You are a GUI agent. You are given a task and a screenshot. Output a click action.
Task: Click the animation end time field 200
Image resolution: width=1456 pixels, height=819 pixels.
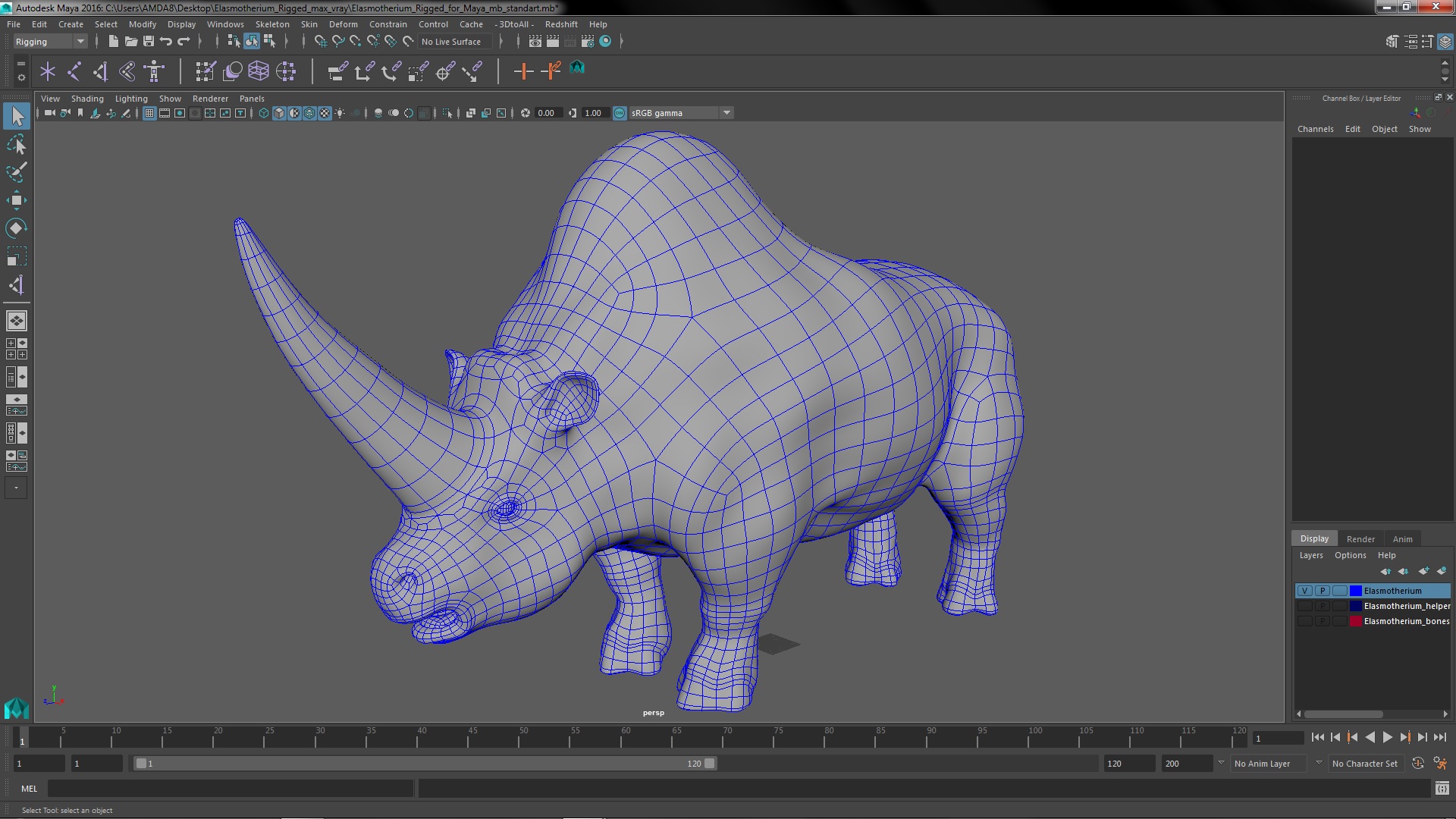click(1187, 764)
